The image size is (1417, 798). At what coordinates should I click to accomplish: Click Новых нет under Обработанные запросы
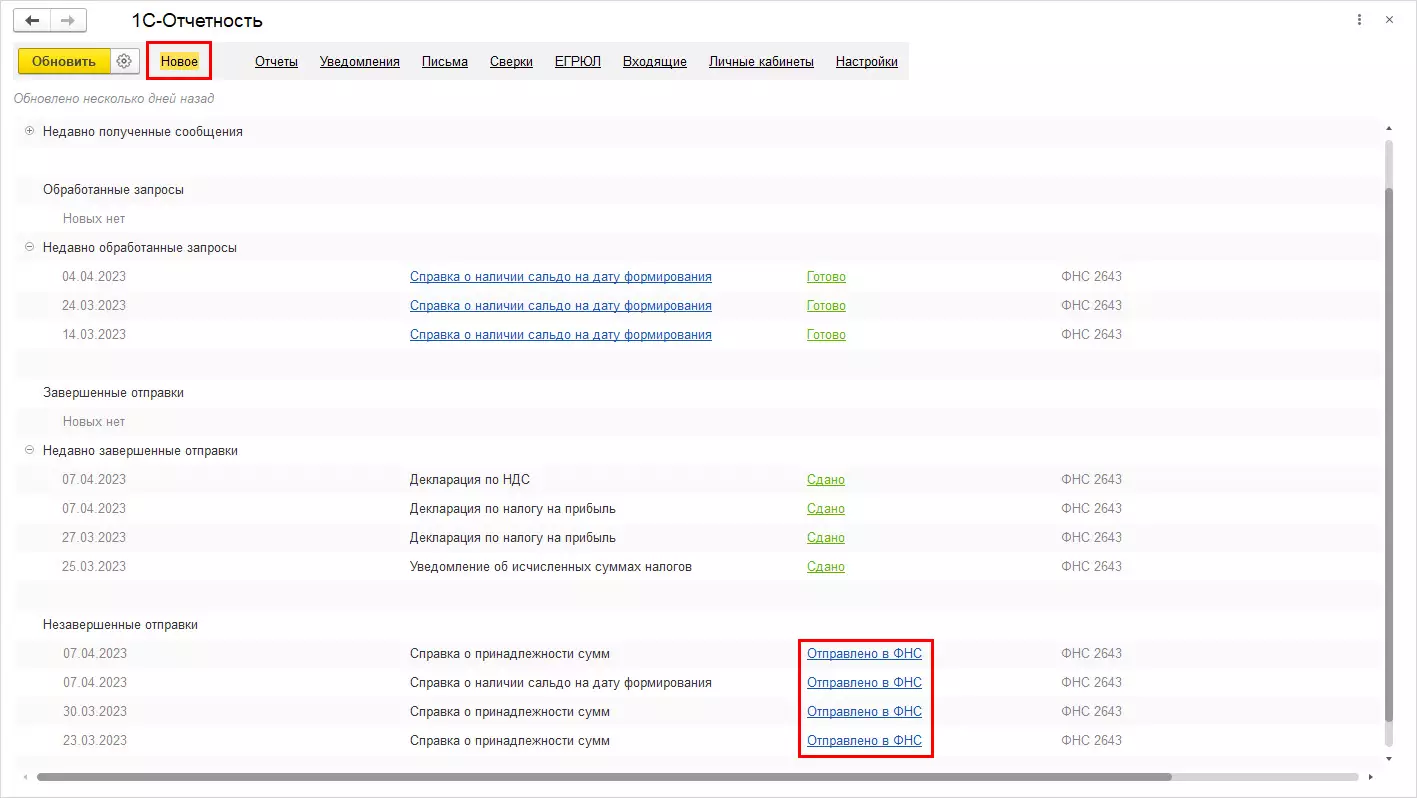click(94, 218)
